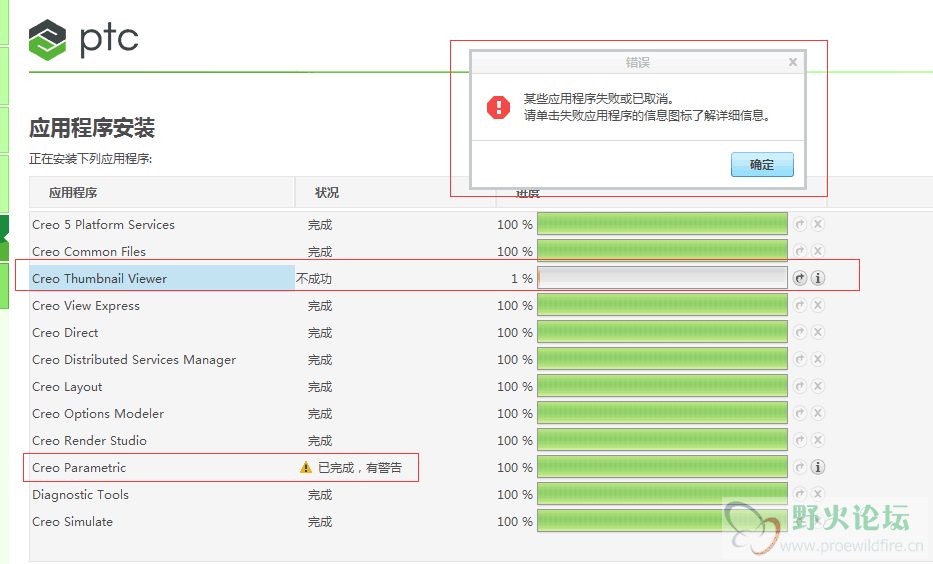Image resolution: width=933 pixels, height=564 pixels.
Task: Click cancel icon for Creo 5 Platform Services
Action: (818, 224)
